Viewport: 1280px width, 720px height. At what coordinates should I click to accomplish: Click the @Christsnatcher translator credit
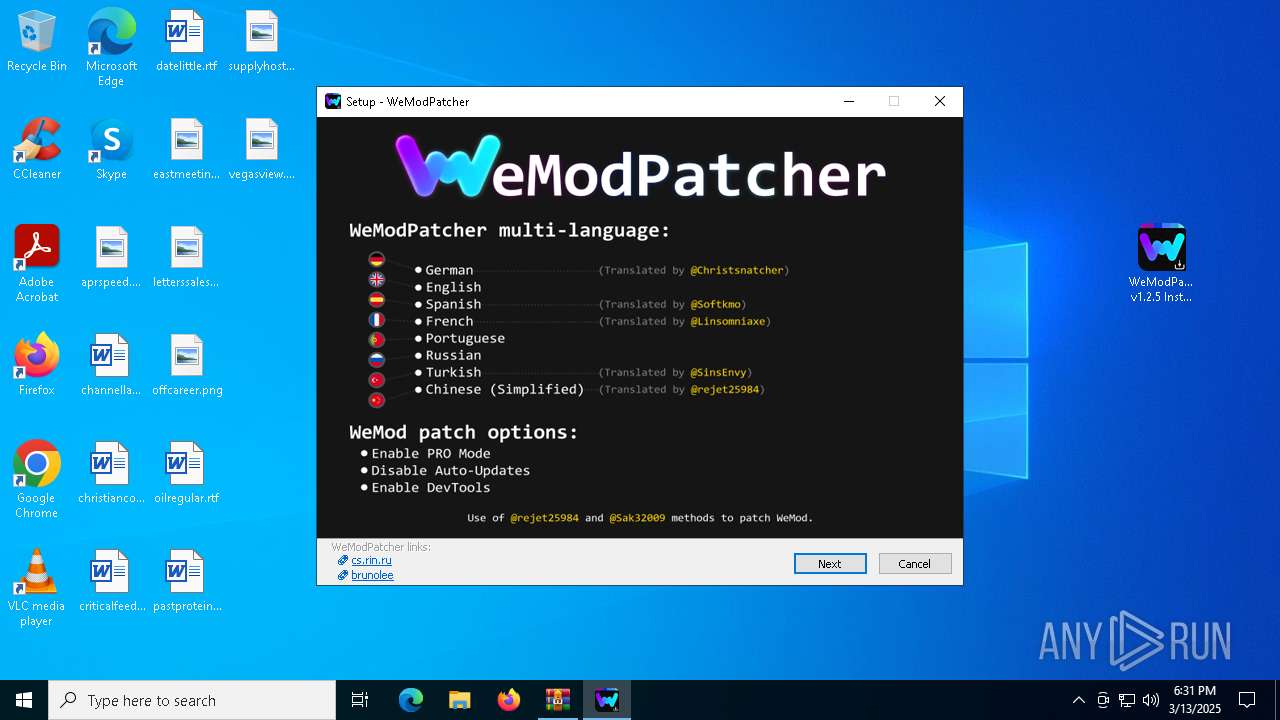[x=737, y=270]
